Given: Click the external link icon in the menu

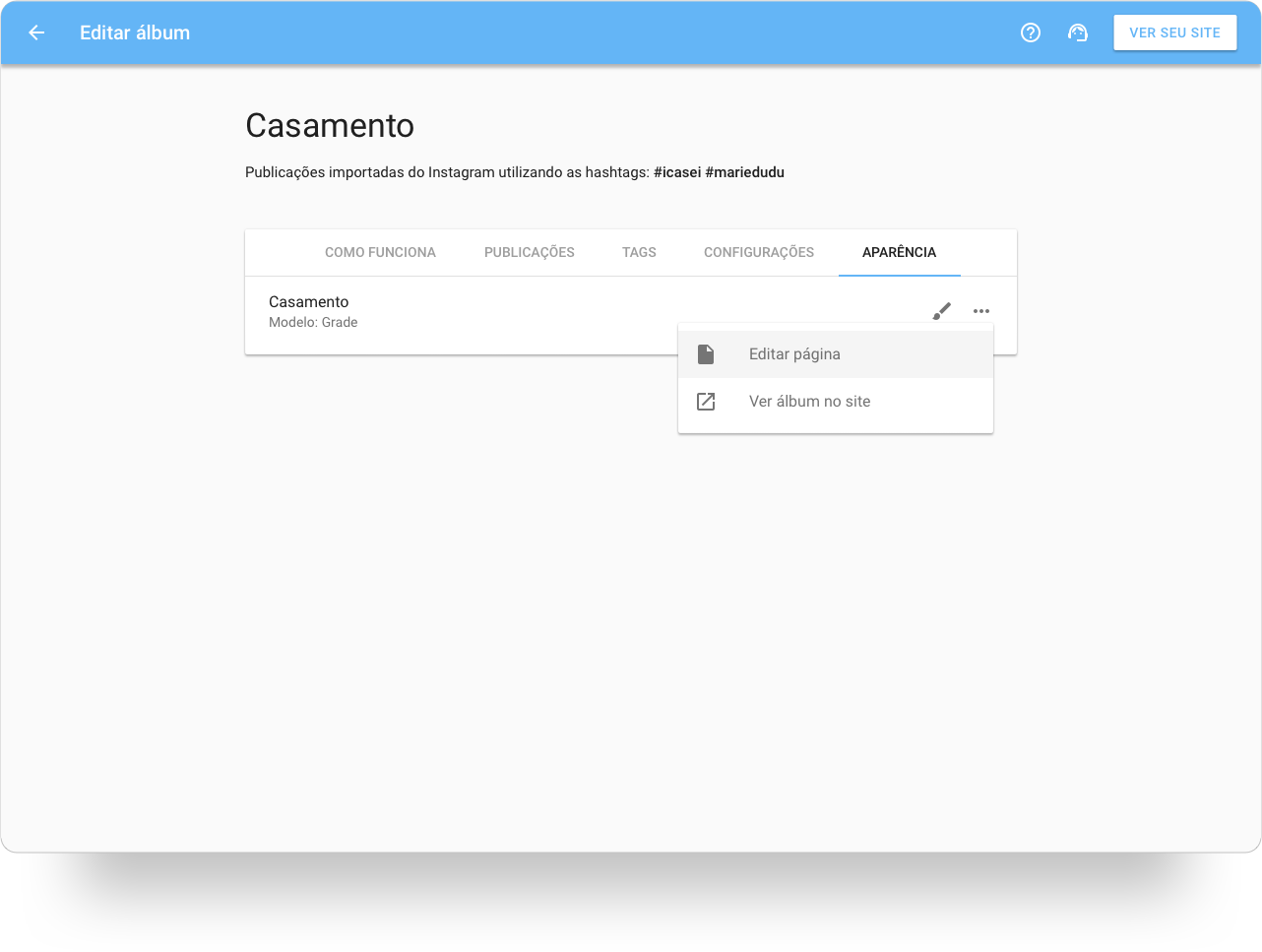Looking at the screenshot, I should point(706,402).
